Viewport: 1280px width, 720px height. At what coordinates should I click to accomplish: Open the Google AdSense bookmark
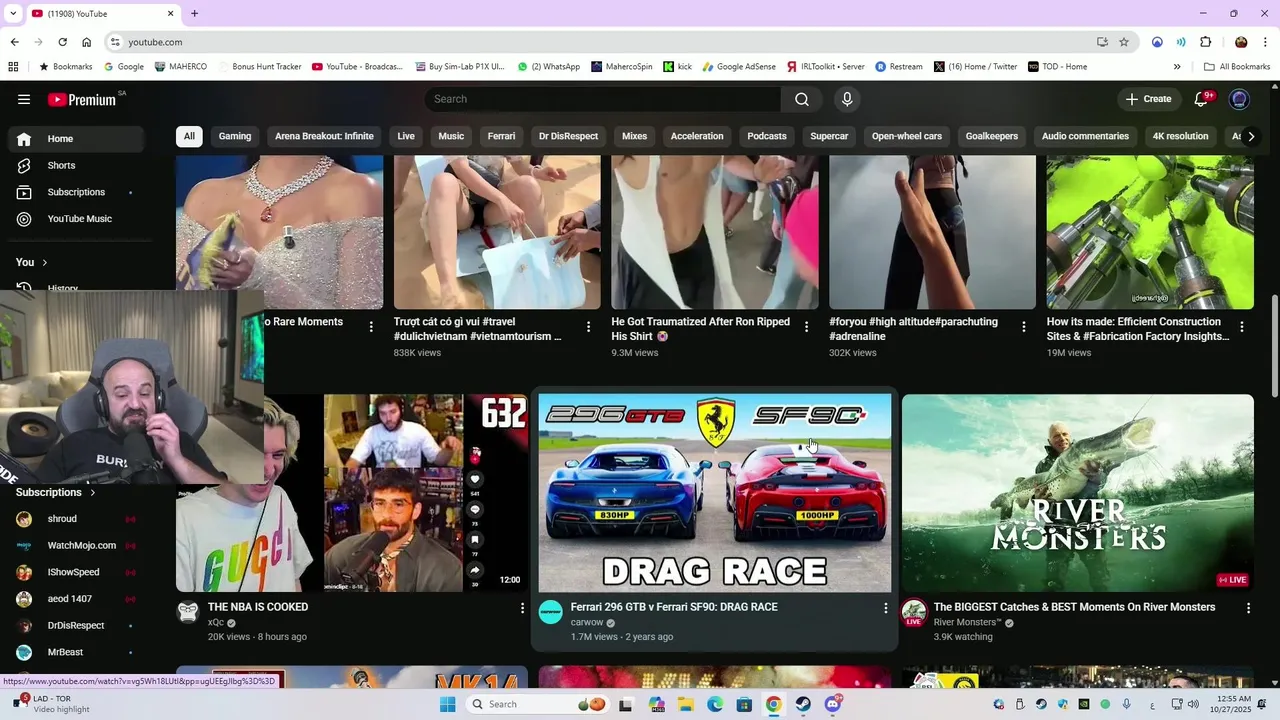point(739,67)
